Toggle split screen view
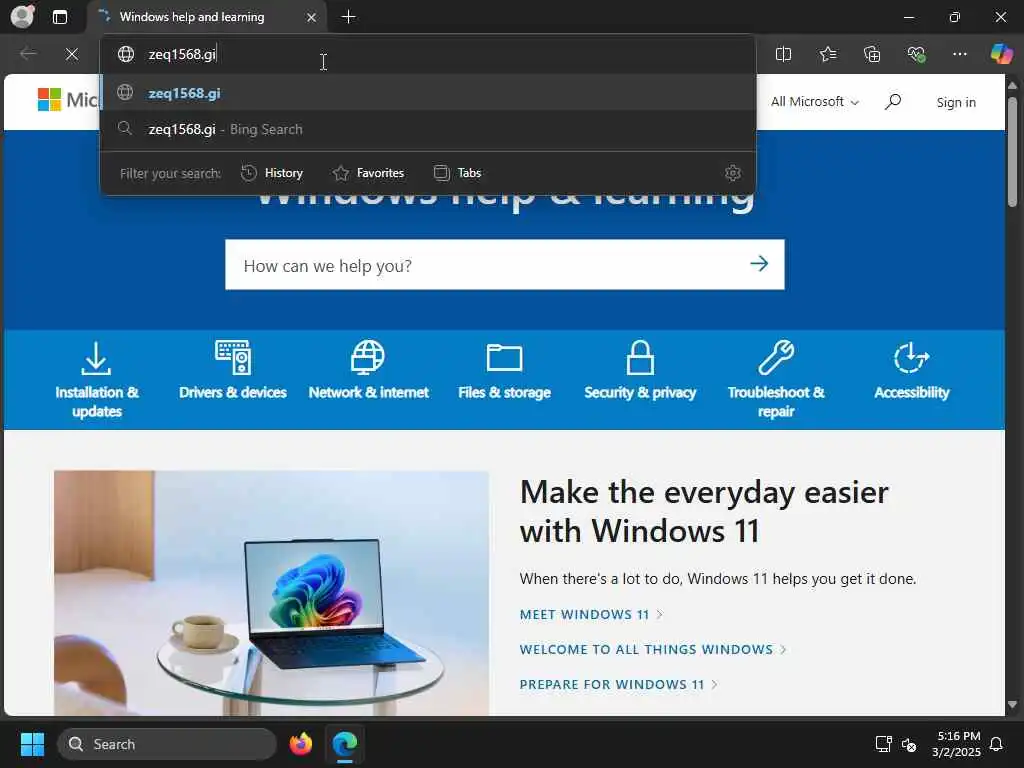Screen dimensions: 1024x768 [783, 54]
